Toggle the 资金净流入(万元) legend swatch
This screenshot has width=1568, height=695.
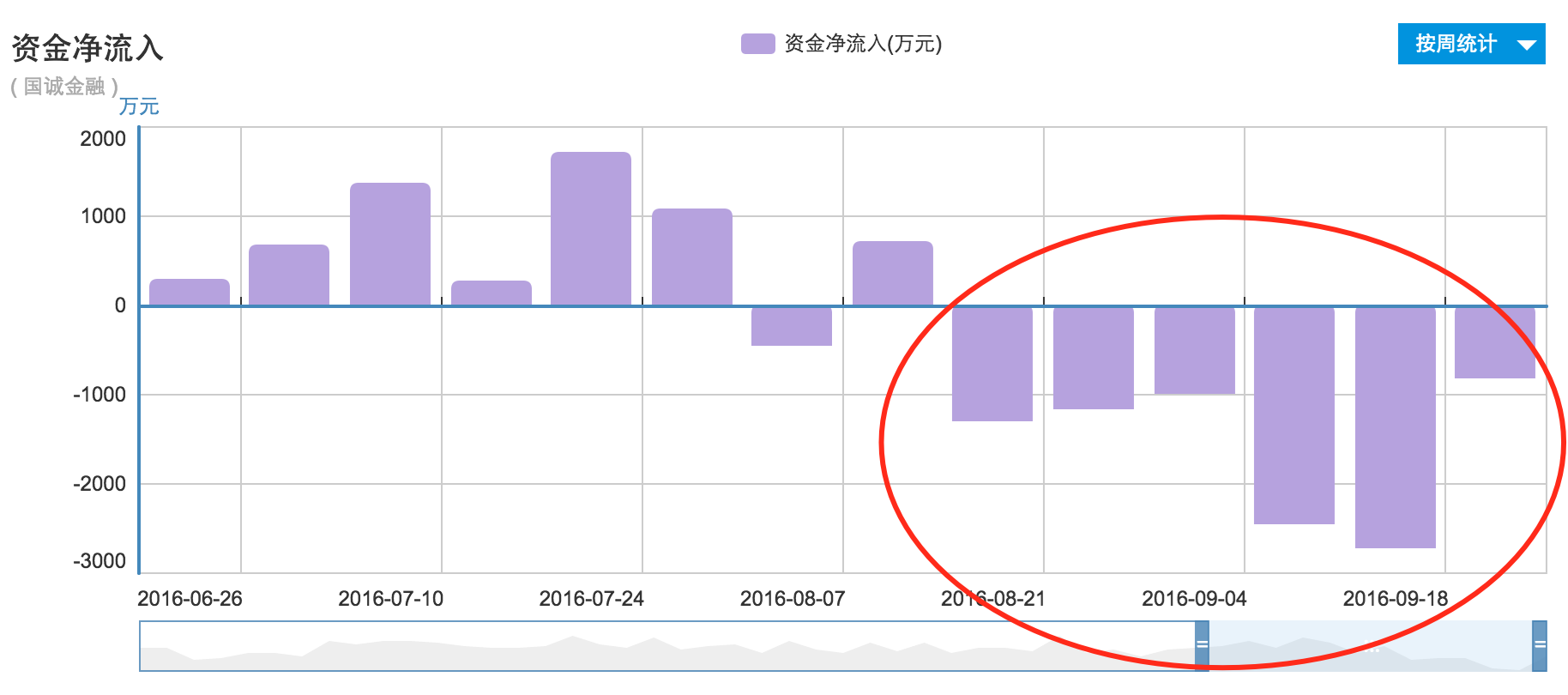757,44
